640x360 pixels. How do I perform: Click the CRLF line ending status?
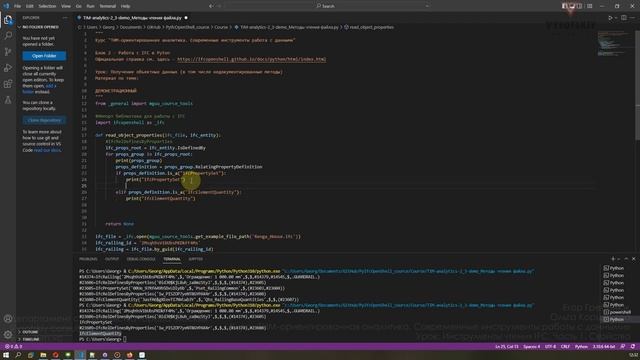pyautogui.click(x=565, y=347)
